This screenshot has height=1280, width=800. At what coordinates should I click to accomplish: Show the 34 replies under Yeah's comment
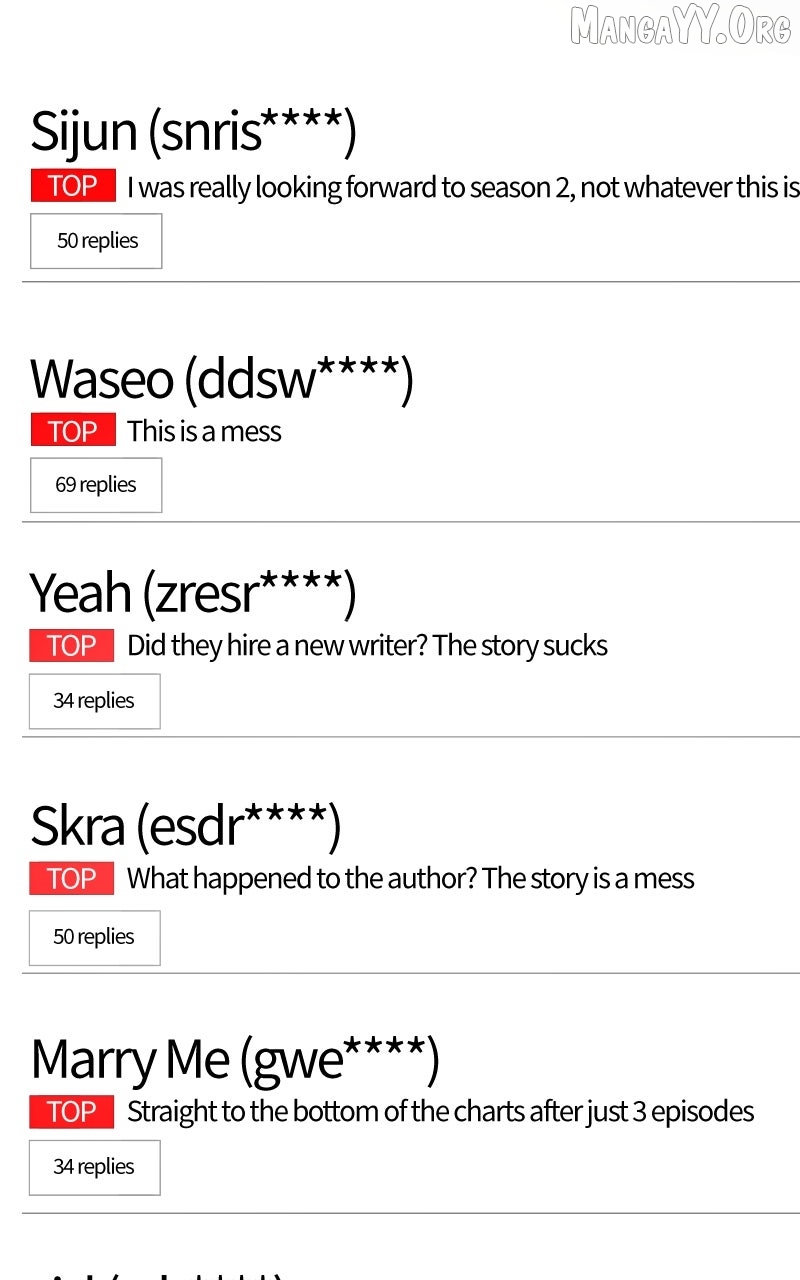pyautogui.click(x=94, y=701)
